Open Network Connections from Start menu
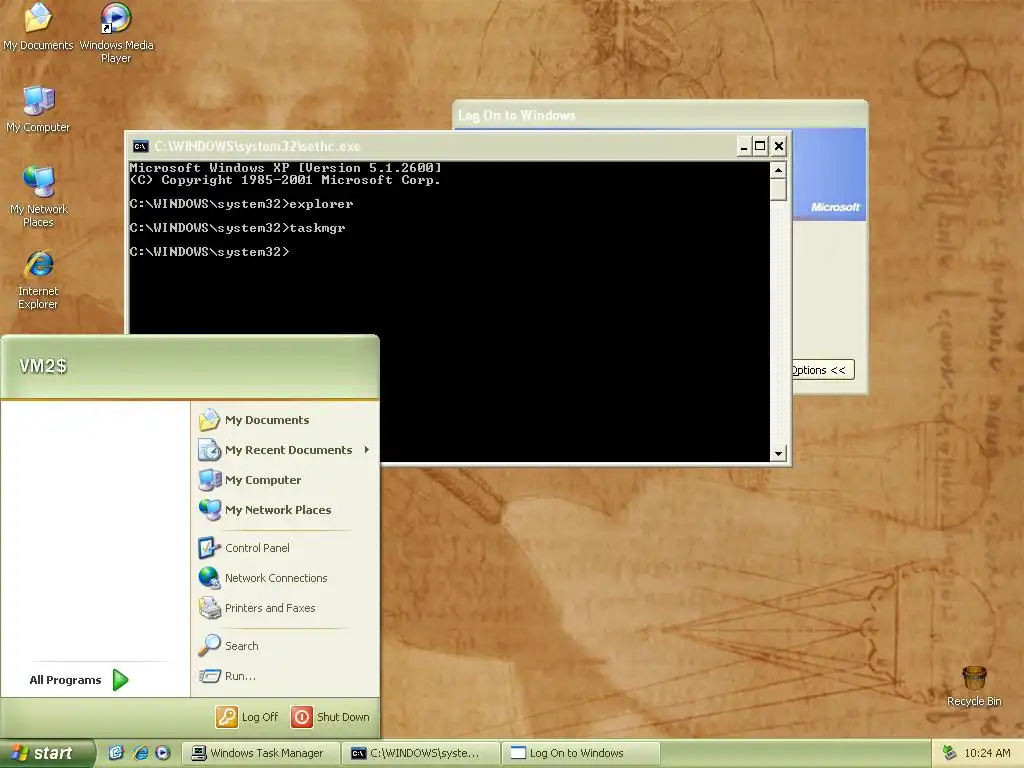This screenshot has width=1024, height=768. tap(285, 578)
